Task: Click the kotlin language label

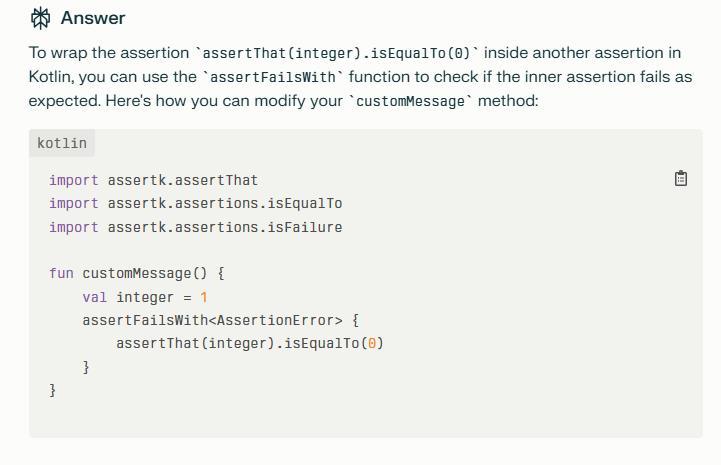Action: tap(62, 143)
